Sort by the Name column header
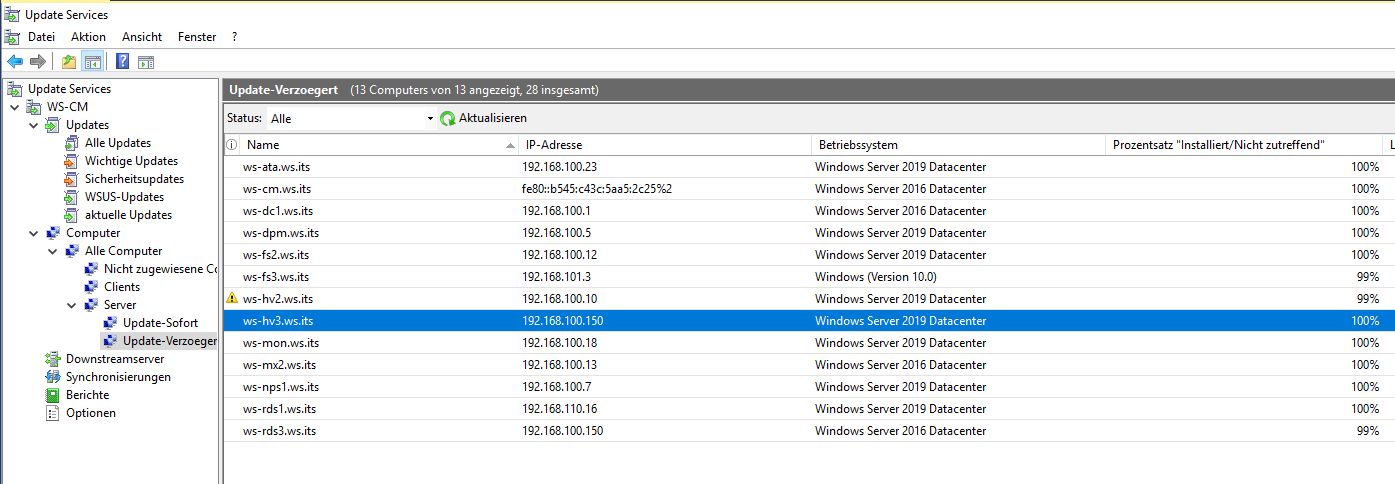Viewport: 1395px width, 484px height. coord(380,145)
